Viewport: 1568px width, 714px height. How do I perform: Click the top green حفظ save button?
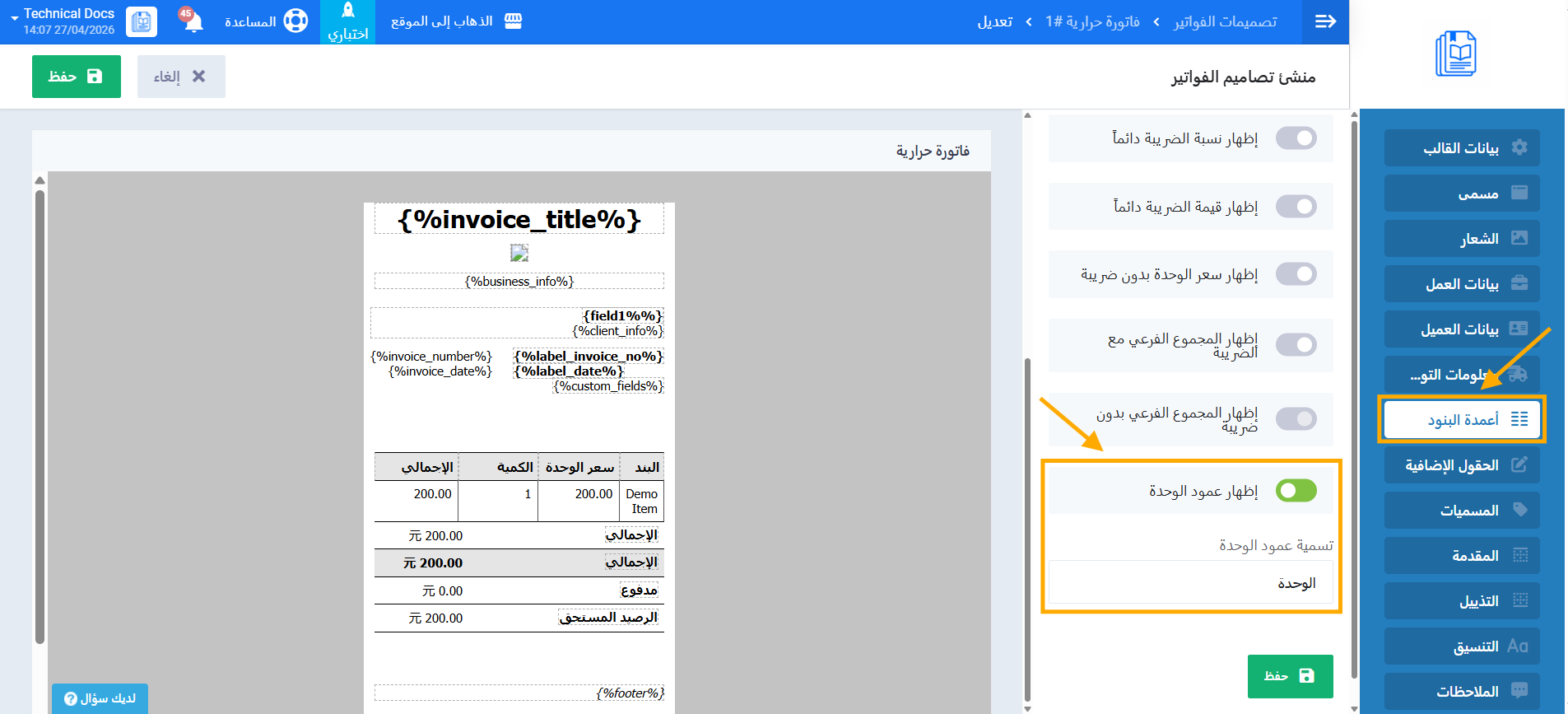(76, 77)
